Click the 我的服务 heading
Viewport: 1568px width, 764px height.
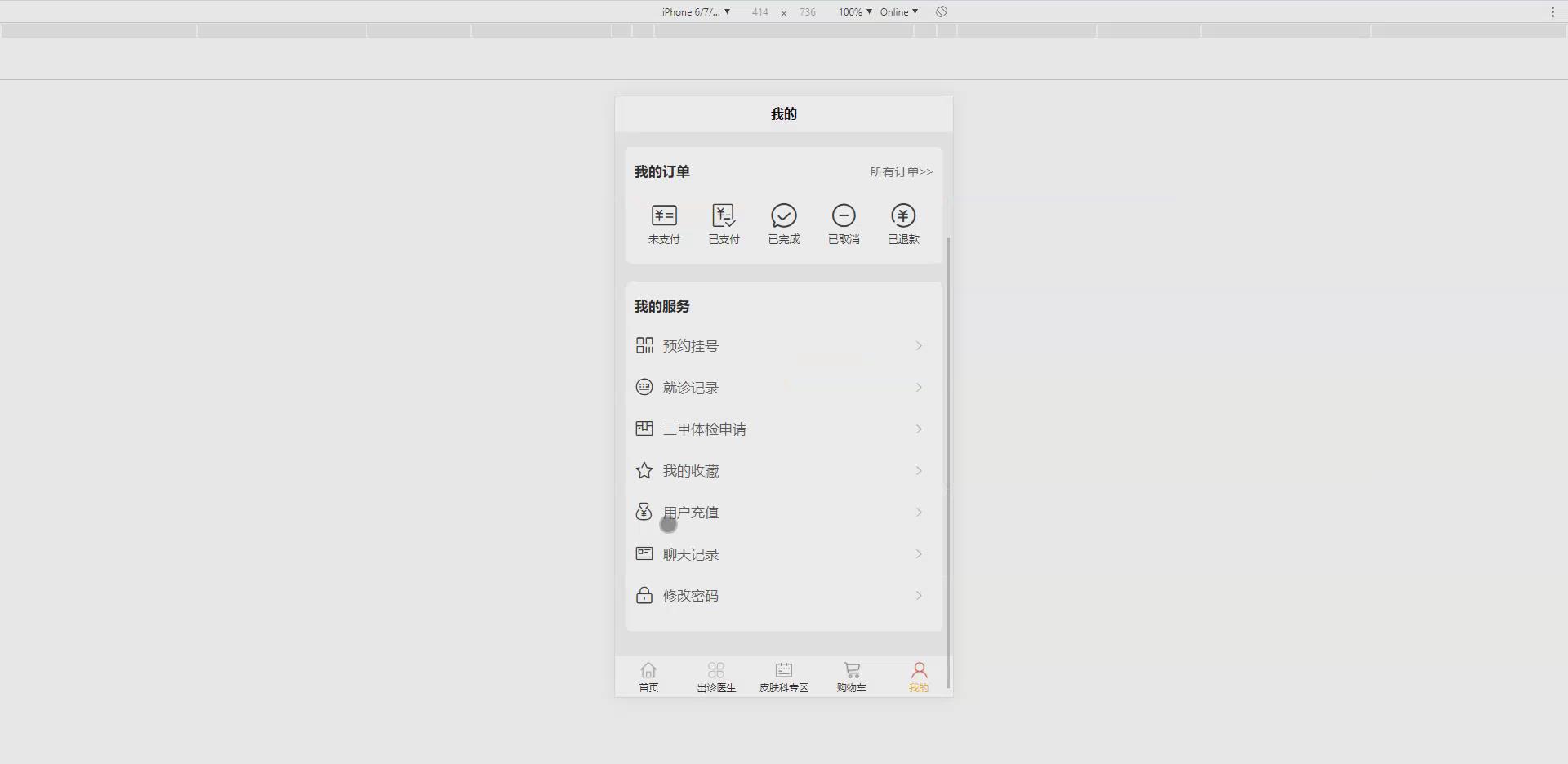[x=662, y=306]
